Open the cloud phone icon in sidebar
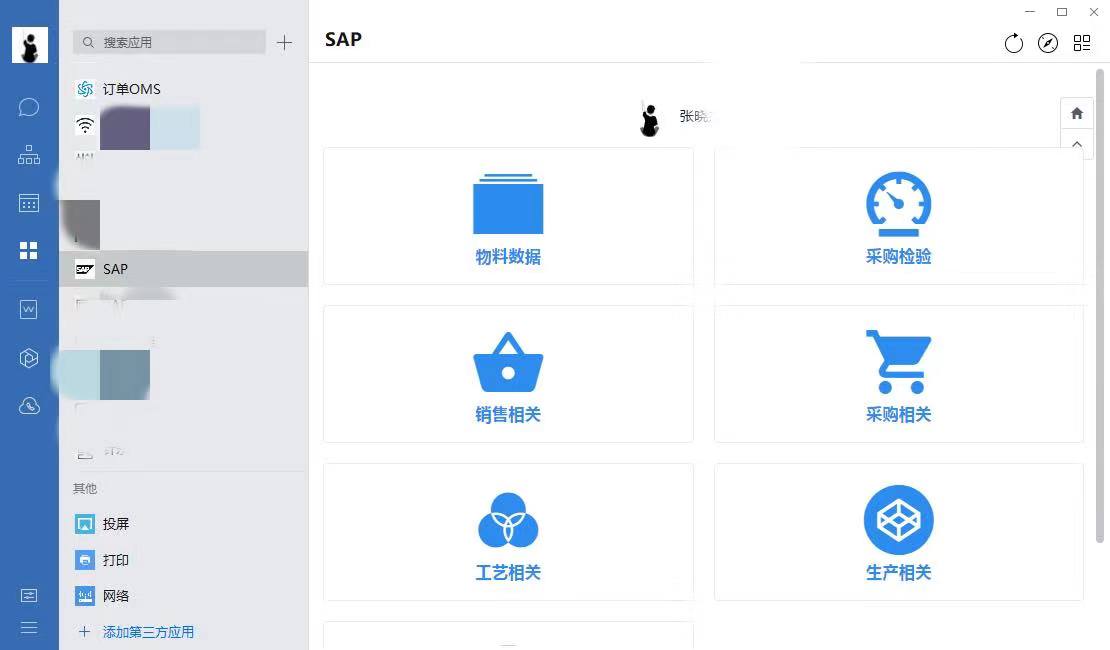1110x650 pixels. [29, 405]
